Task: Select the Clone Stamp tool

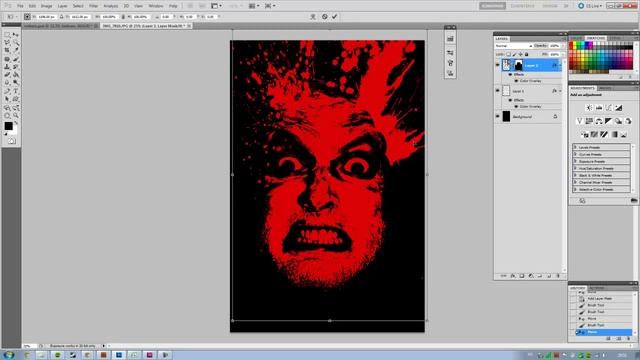Action: coord(7,67)
